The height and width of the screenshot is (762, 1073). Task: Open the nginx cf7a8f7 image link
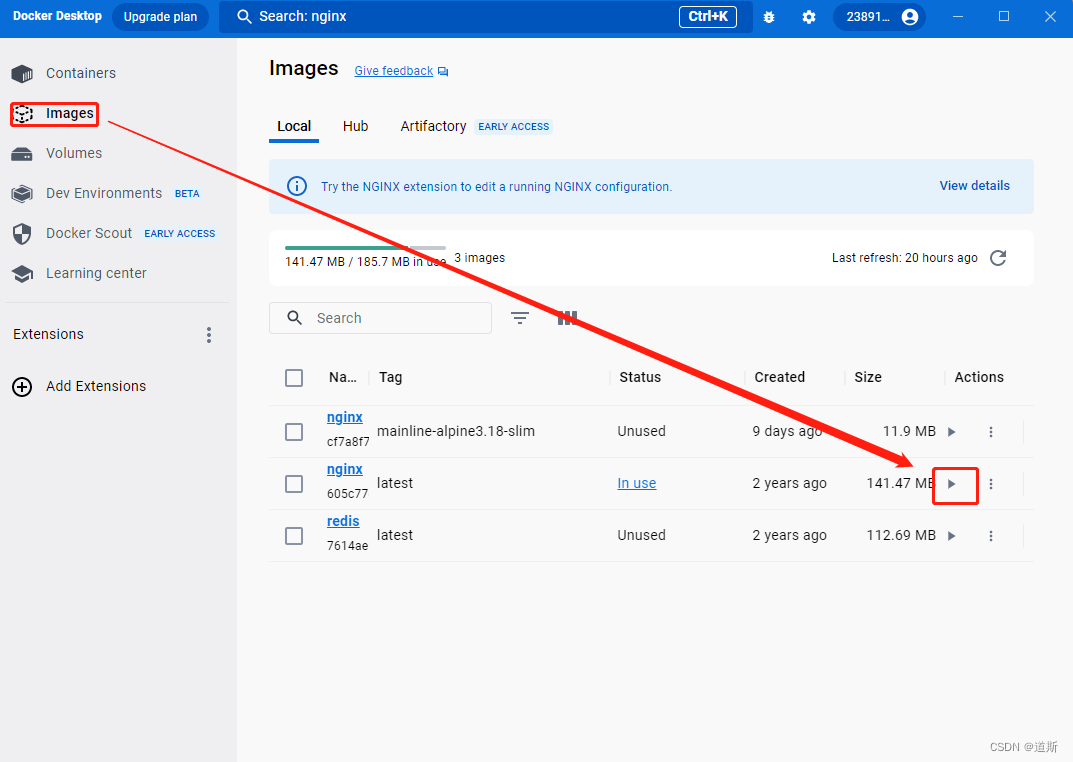click(x=344, y=417)
